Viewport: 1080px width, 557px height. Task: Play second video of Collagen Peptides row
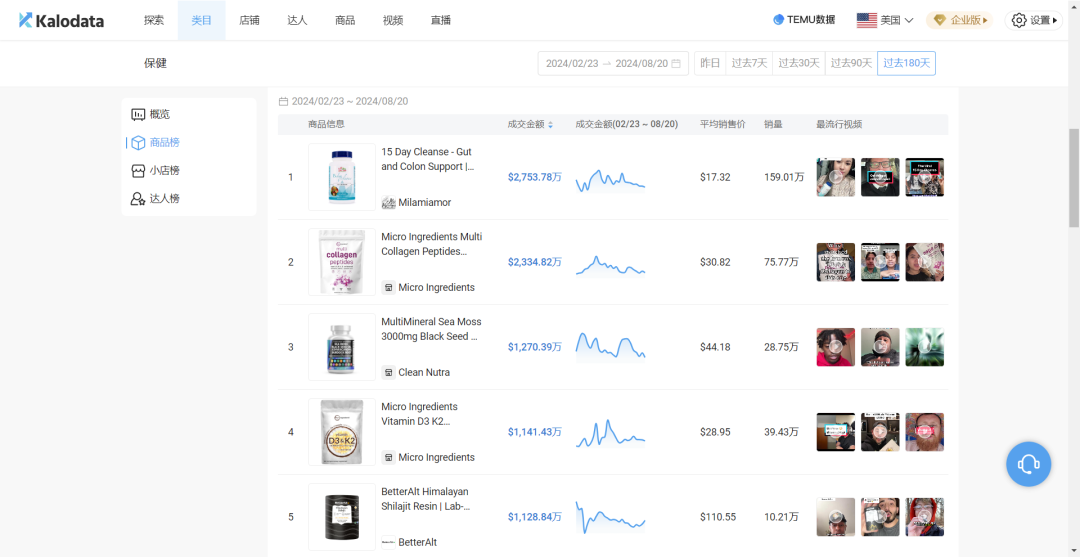[x=880, y=262]
